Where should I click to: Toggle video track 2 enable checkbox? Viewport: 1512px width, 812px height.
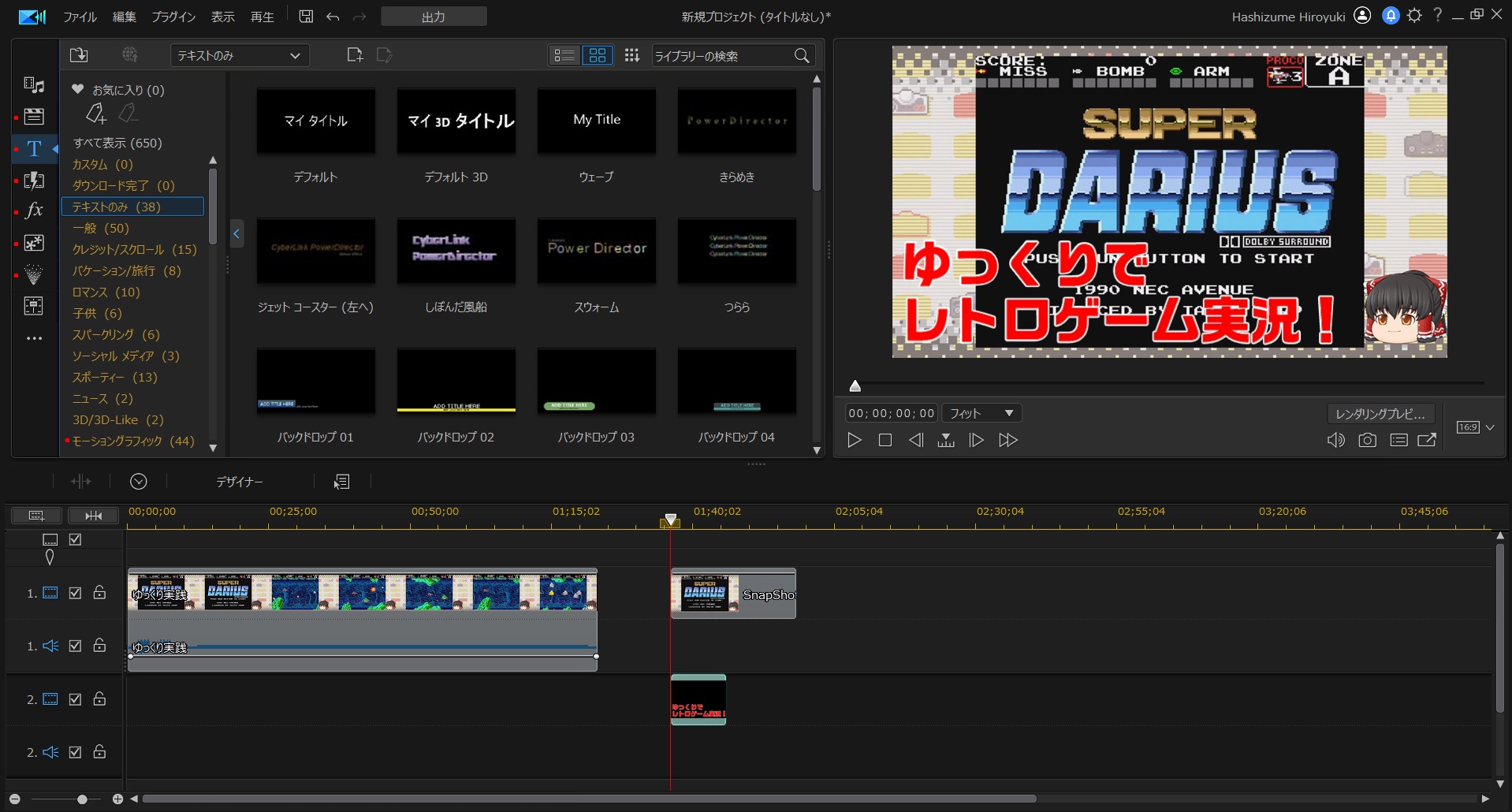coord(76,699)
